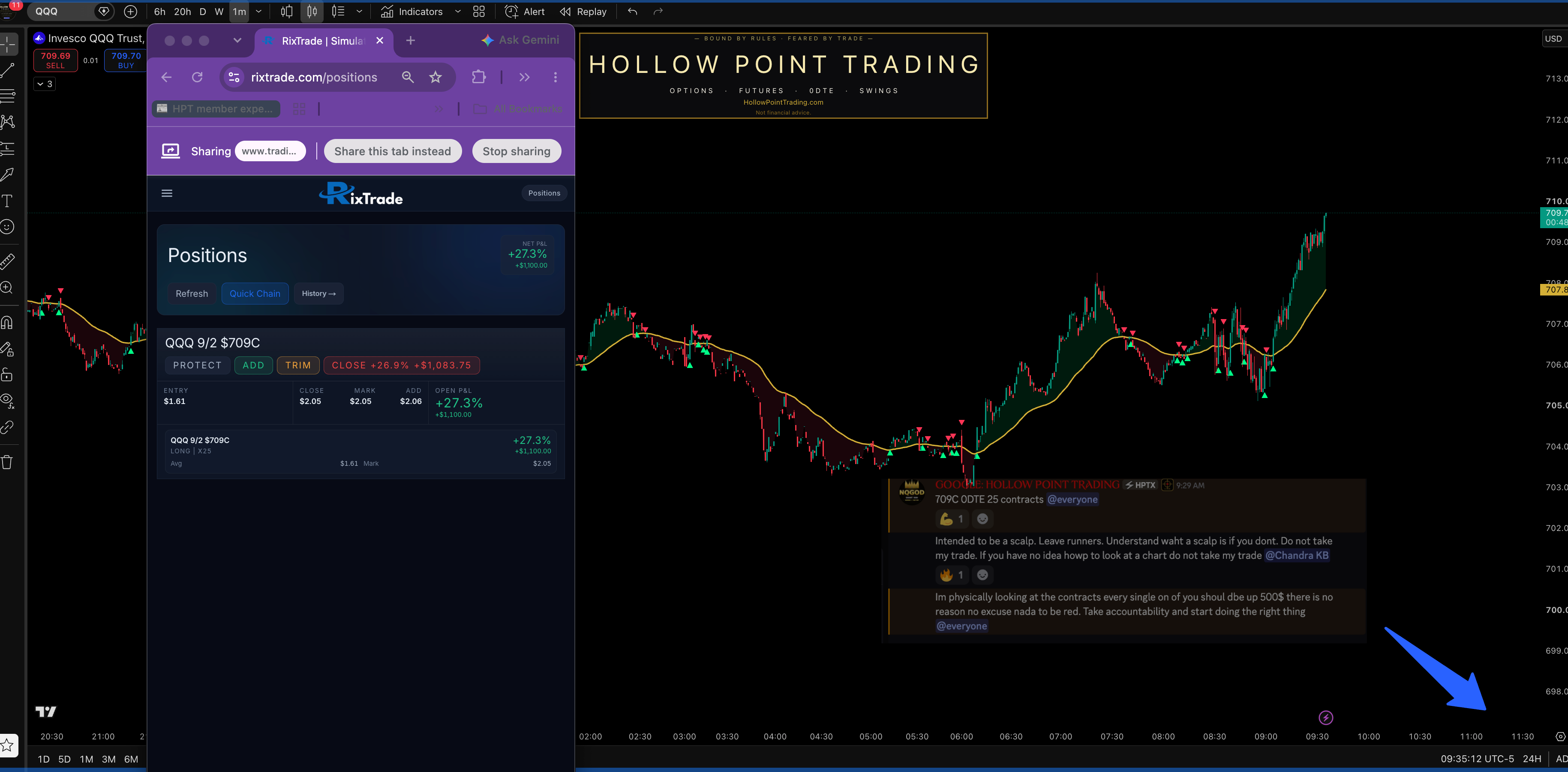Open positions History
Screen dimensions: 1568x772
click(x=318, y=293)
